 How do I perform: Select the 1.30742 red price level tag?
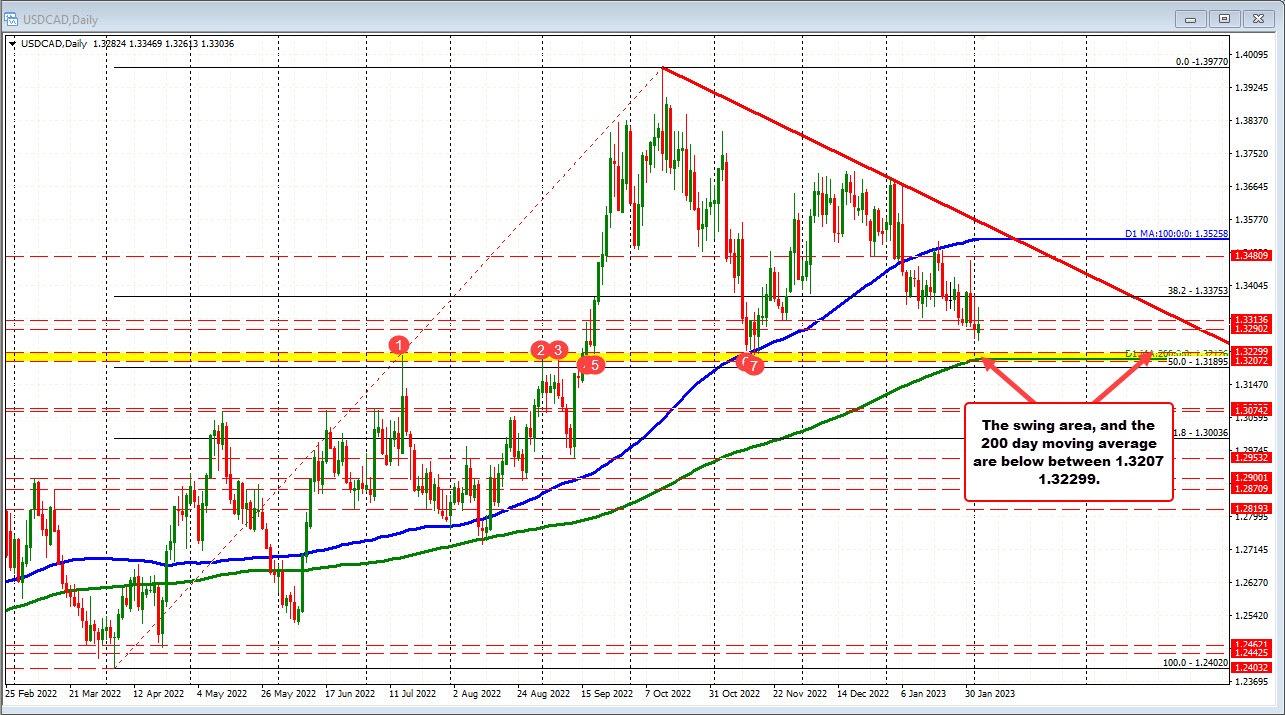pos(1250,410)
